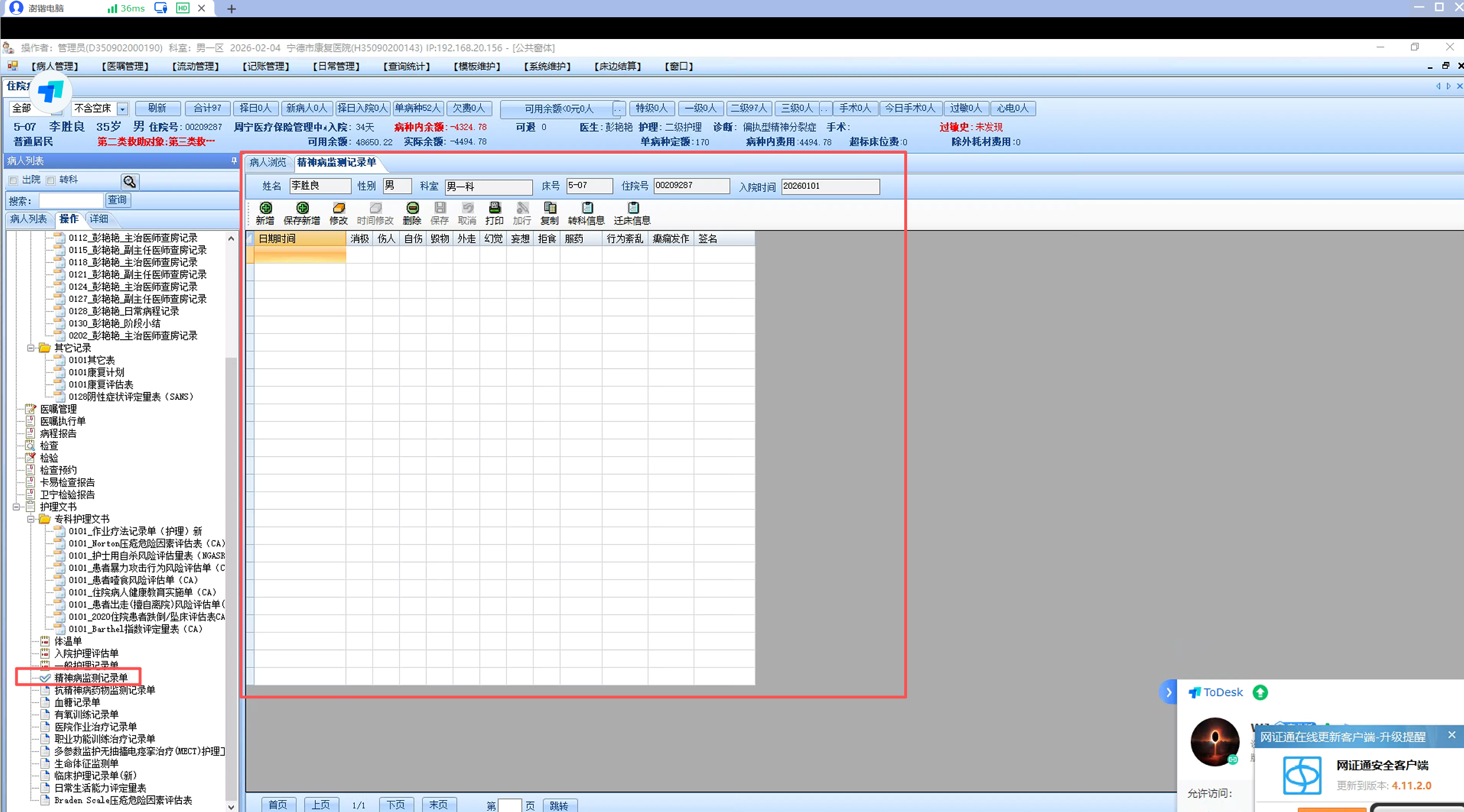Switch to the 病人浏览 tab

(268, 162)
